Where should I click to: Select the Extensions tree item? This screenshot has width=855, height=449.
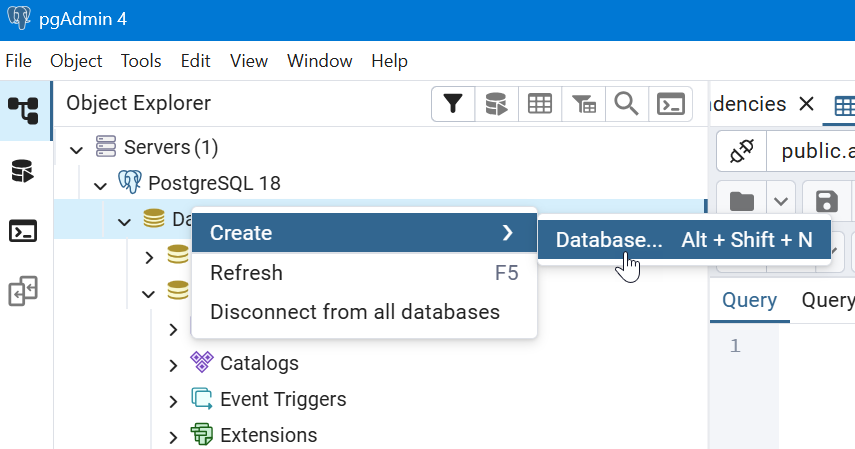click(x=268, y=435)
